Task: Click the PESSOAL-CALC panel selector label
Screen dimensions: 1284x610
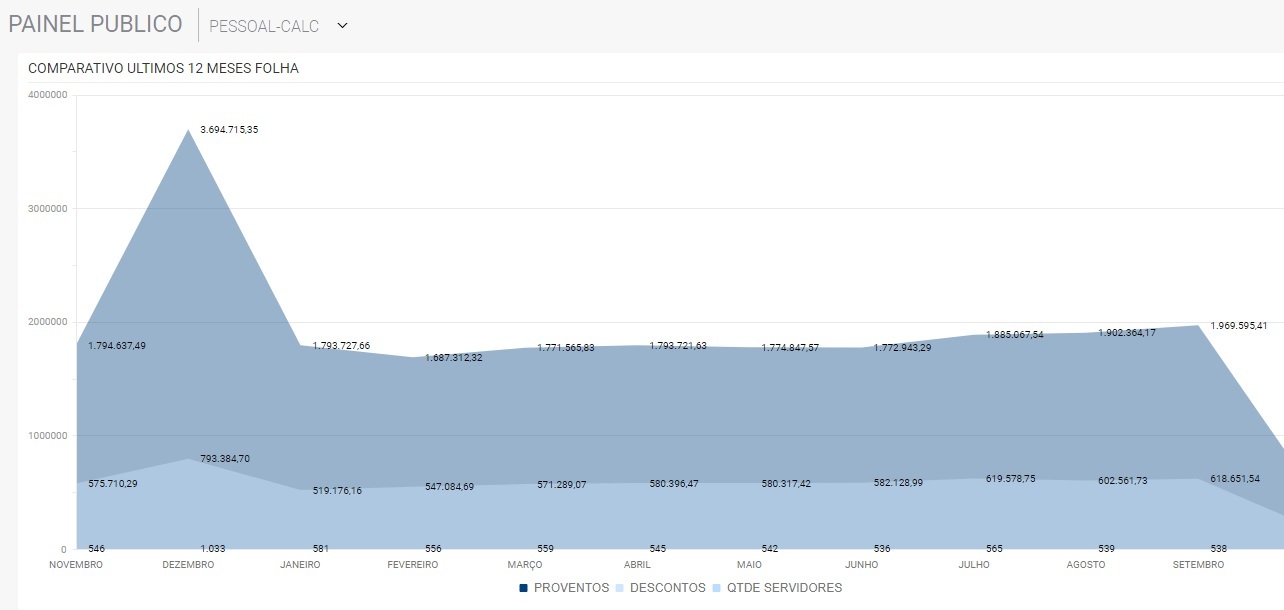Action: click(x=264, y=26)
